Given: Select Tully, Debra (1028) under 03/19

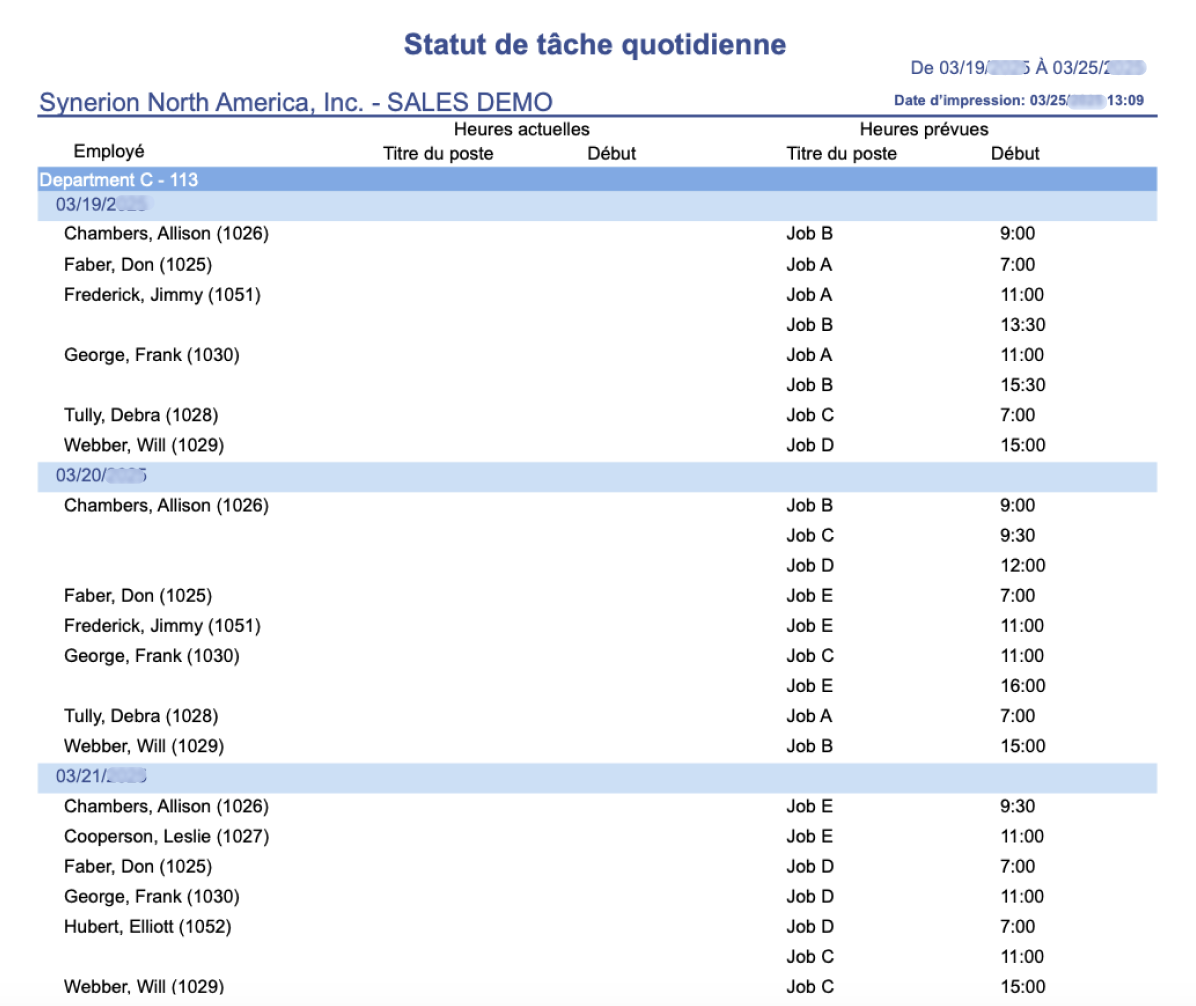Looking at the screenshot, I should [x=141, y=415].
